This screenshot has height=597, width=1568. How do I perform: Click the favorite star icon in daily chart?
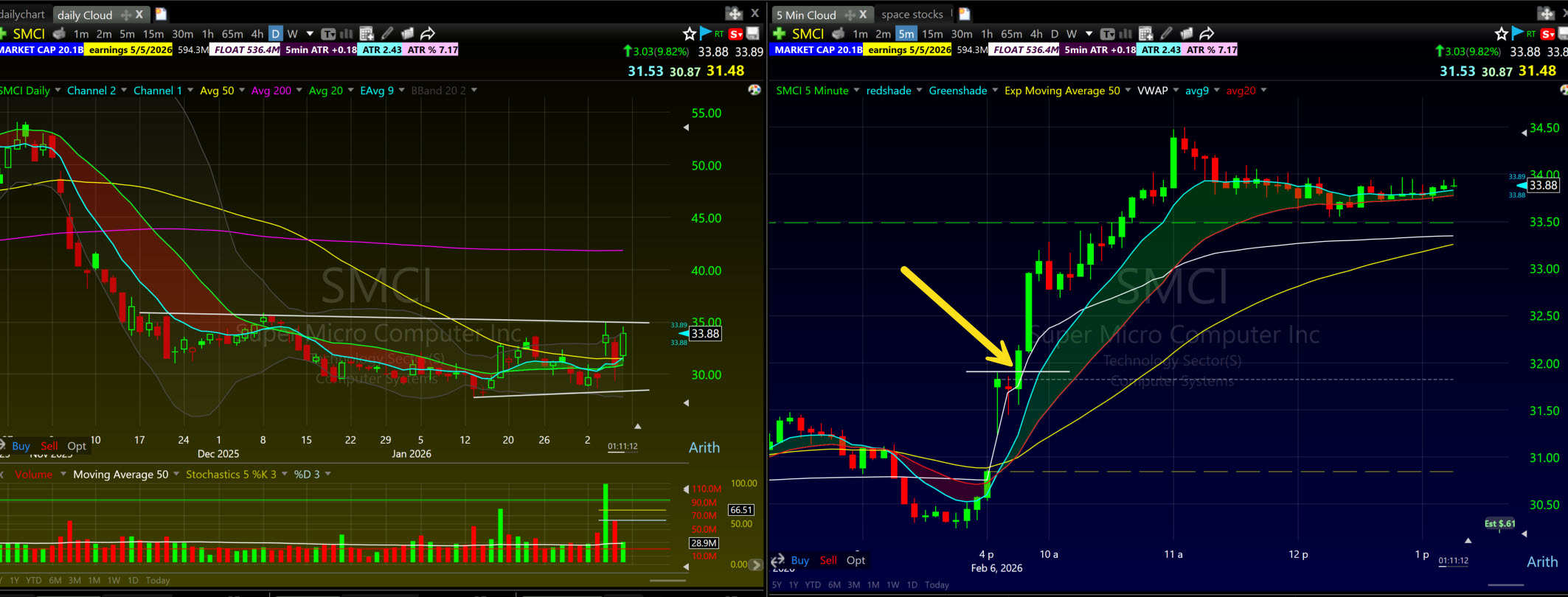690,33
